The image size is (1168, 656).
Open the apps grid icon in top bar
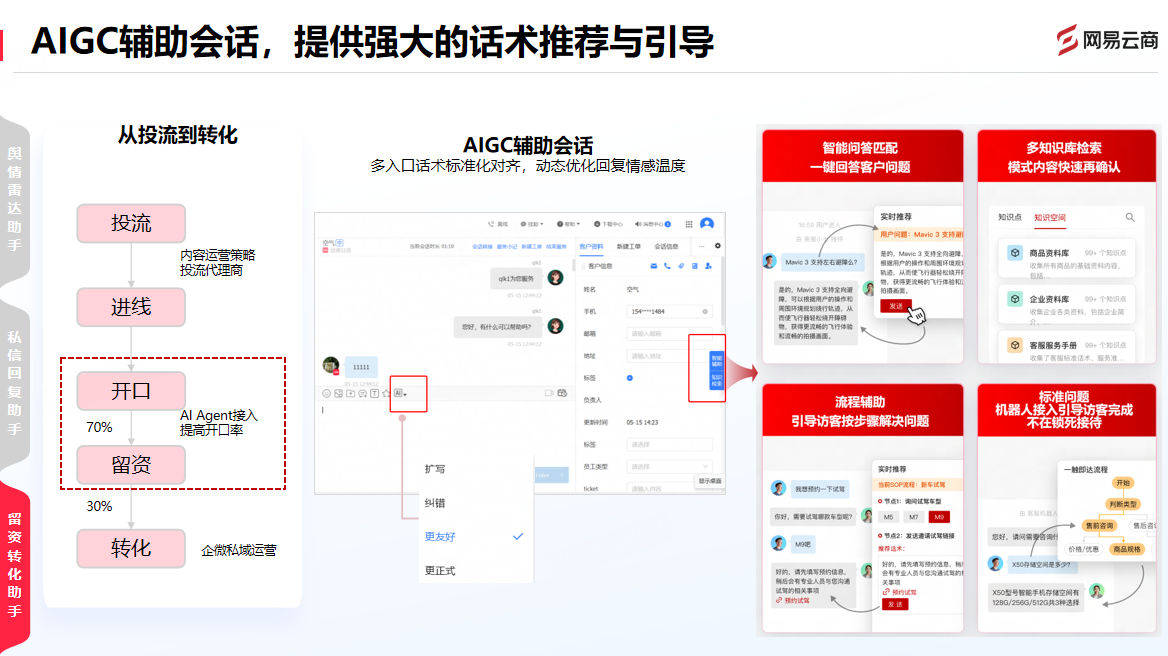click(x=689, y=224)
